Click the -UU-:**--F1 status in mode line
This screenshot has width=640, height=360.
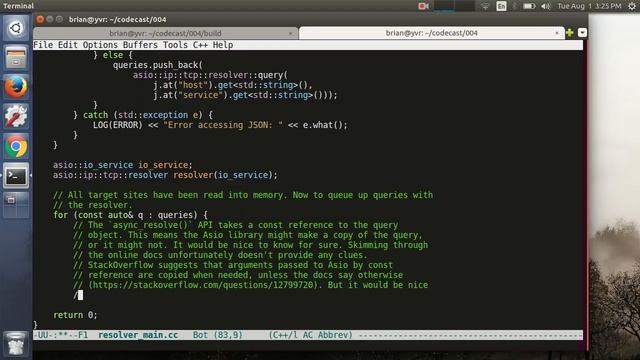tap(61, 335)
